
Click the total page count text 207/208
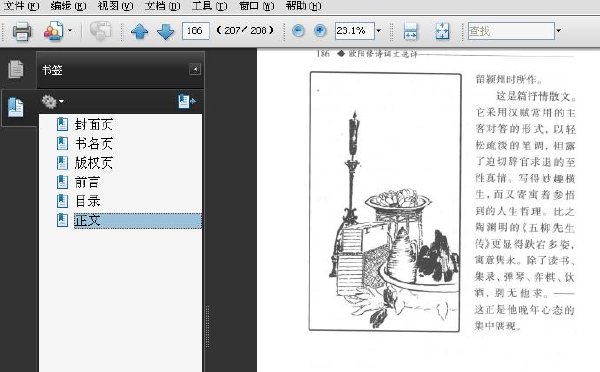(245, 30)
